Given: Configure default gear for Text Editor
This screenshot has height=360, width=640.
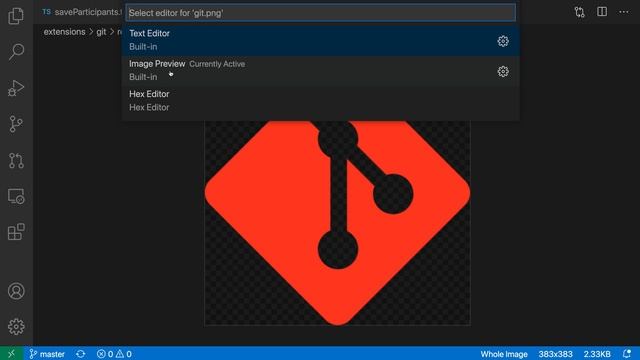Looking at the screenshot, I should tap(503, 41).
